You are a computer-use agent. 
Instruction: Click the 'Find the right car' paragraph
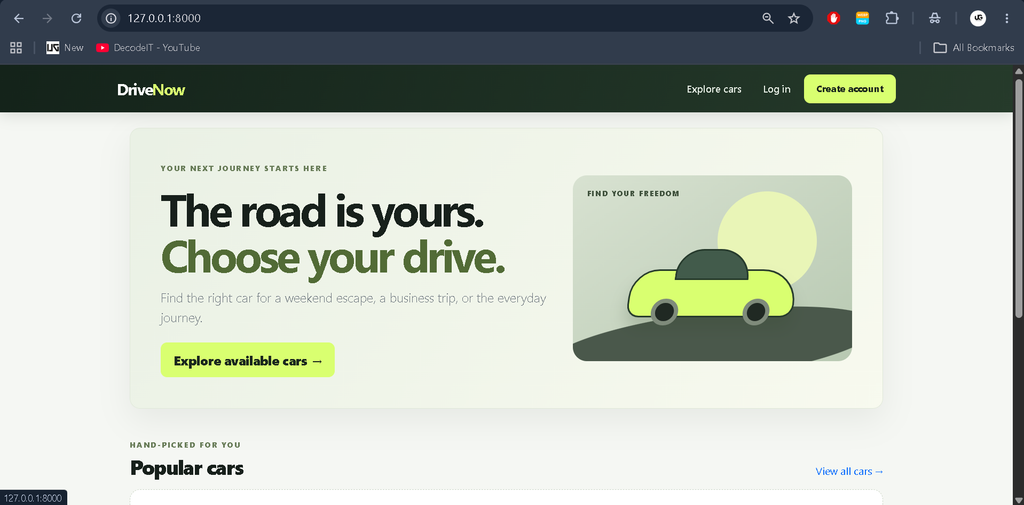pos(353,308)
